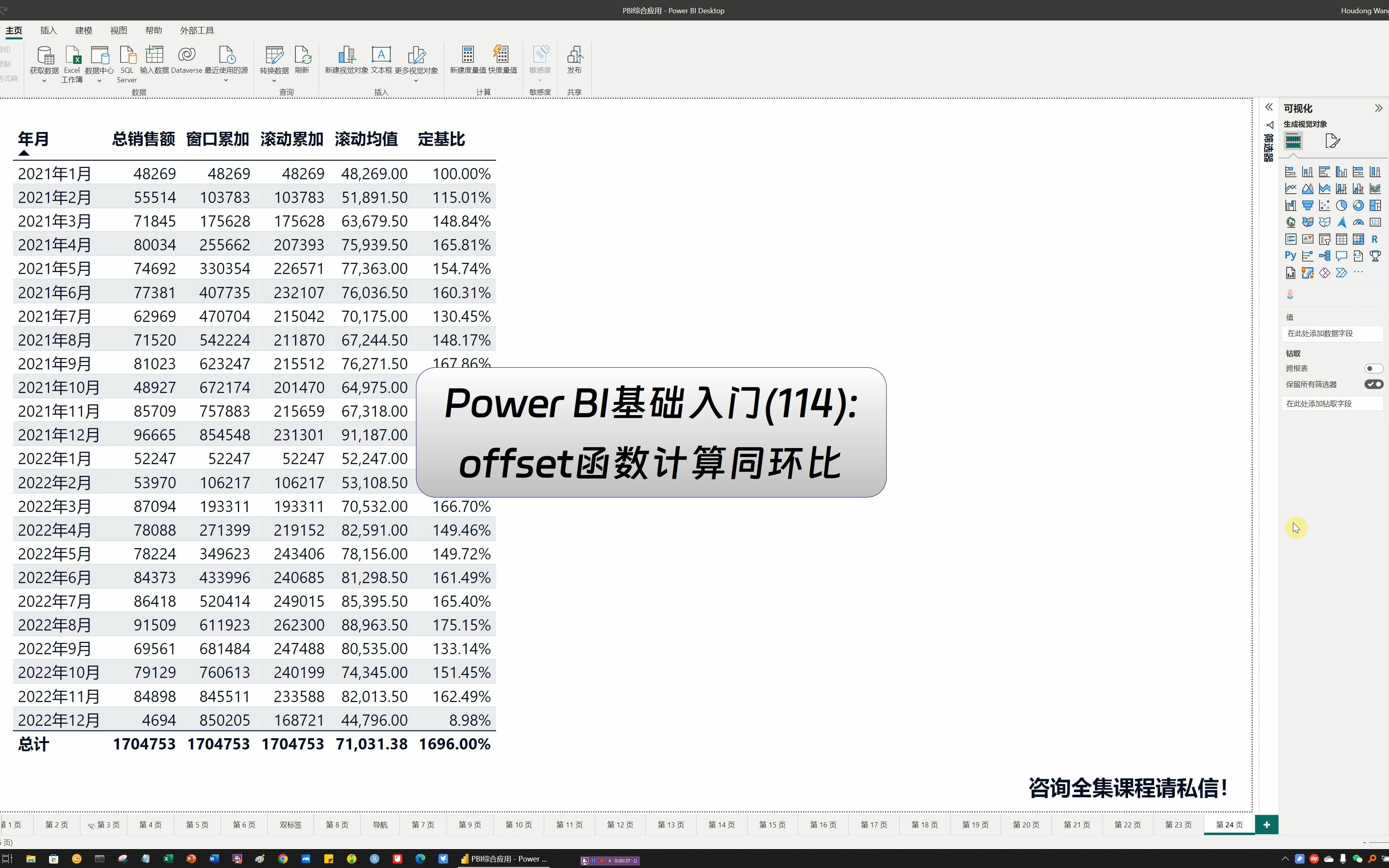1389x868 pixels.
Task: Open Excel from the taskbar
Action: click(x=168, y=859)
